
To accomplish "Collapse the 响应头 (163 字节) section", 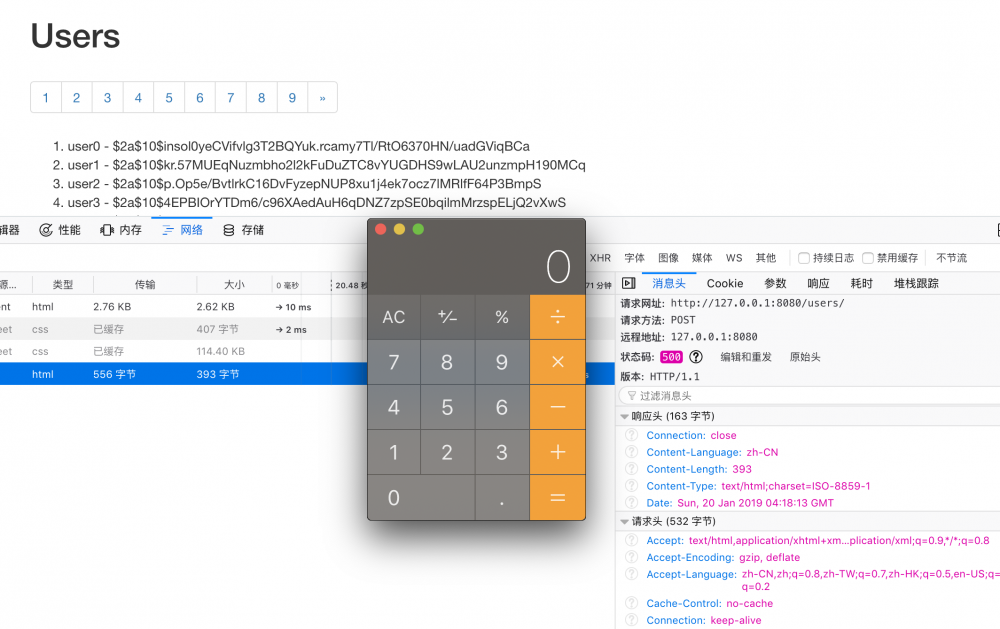I will [x=625, y=415].
